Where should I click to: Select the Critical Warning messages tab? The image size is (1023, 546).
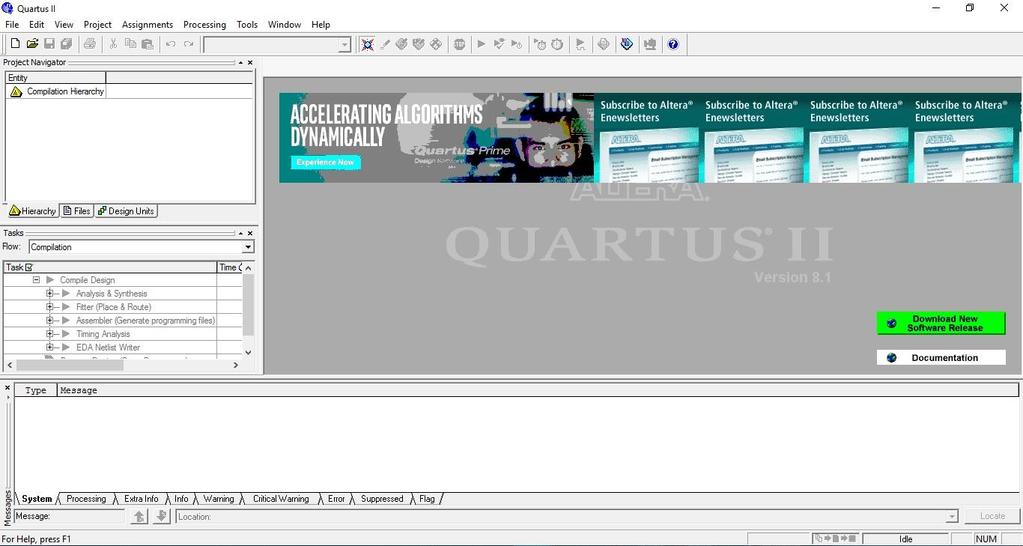click(x=281, y=498)
